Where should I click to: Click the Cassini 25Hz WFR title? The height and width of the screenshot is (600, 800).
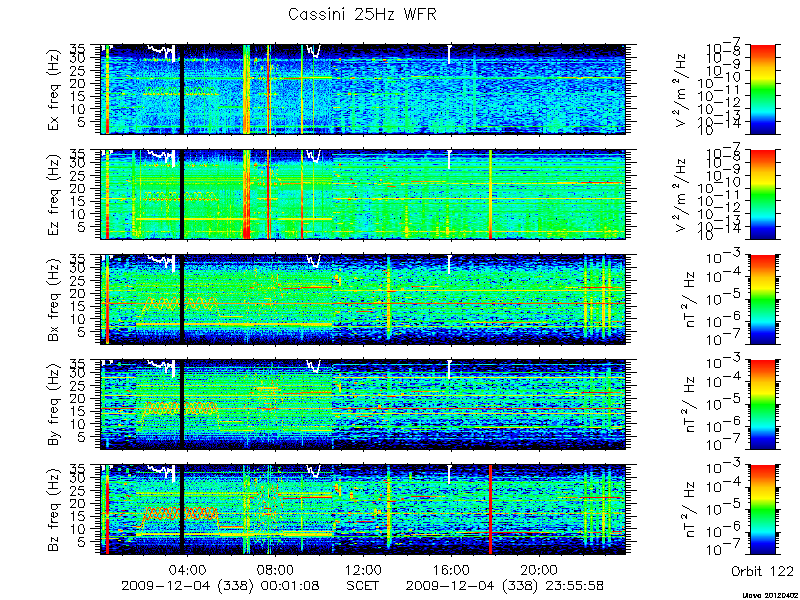pos(362,14)
